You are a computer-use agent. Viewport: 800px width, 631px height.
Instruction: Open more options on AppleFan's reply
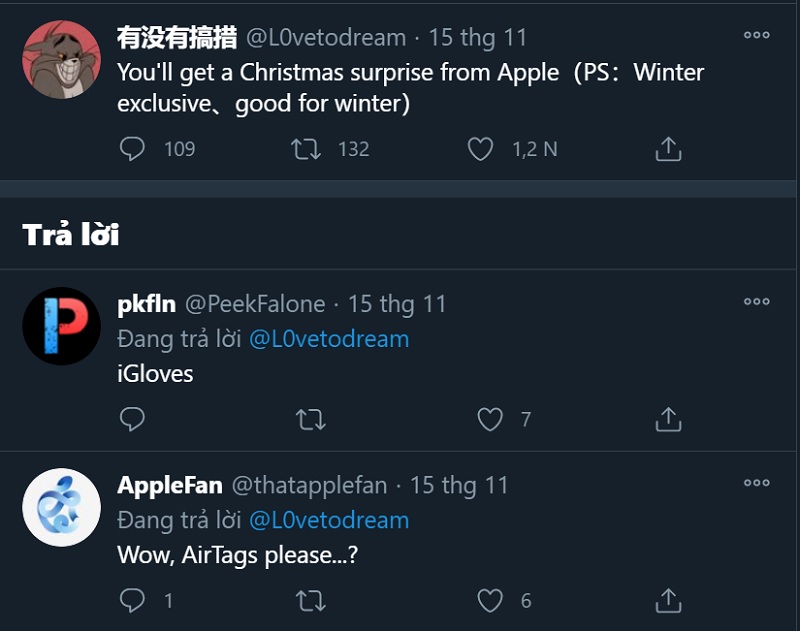(757, 483)
